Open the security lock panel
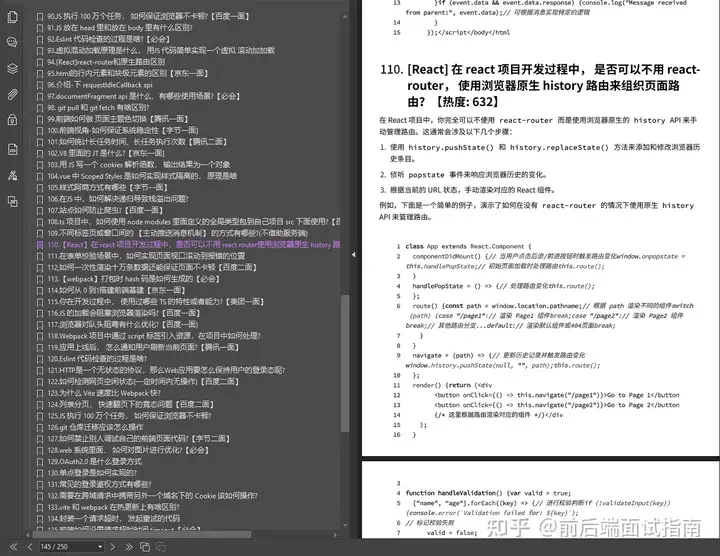 [x=12, y=118]
